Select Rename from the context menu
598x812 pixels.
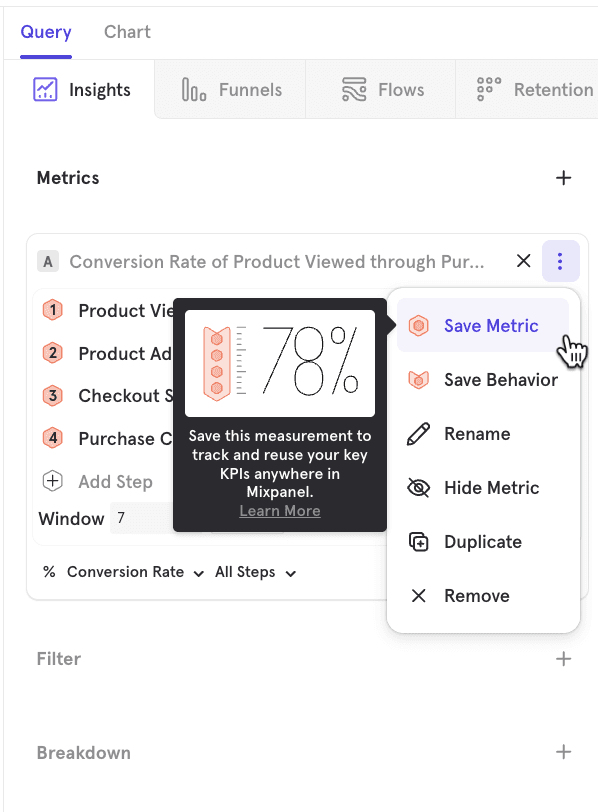pyautogui.click(x=483, y=434)
